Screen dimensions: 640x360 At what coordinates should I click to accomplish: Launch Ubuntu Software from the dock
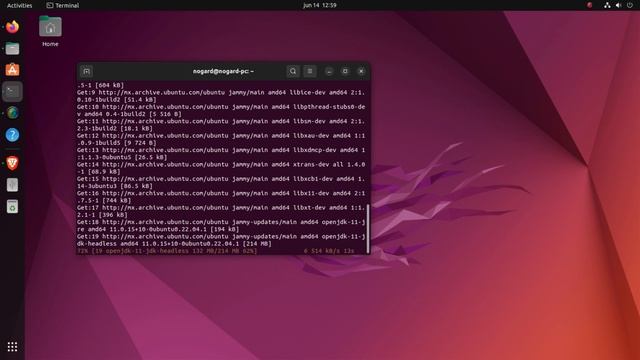pos(12,70)
